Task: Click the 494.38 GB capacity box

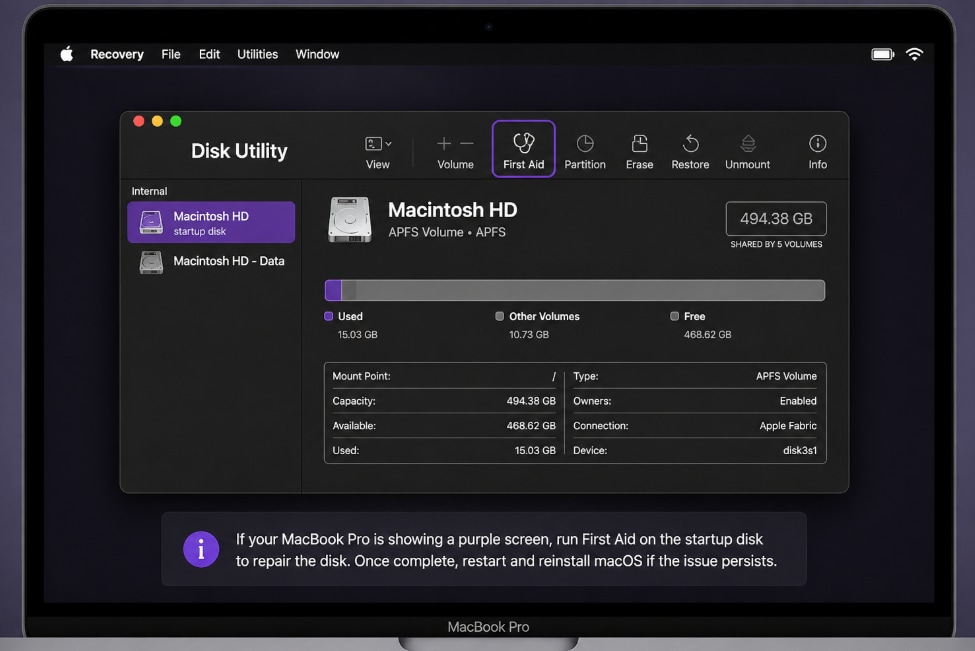Action: [776, 218]
